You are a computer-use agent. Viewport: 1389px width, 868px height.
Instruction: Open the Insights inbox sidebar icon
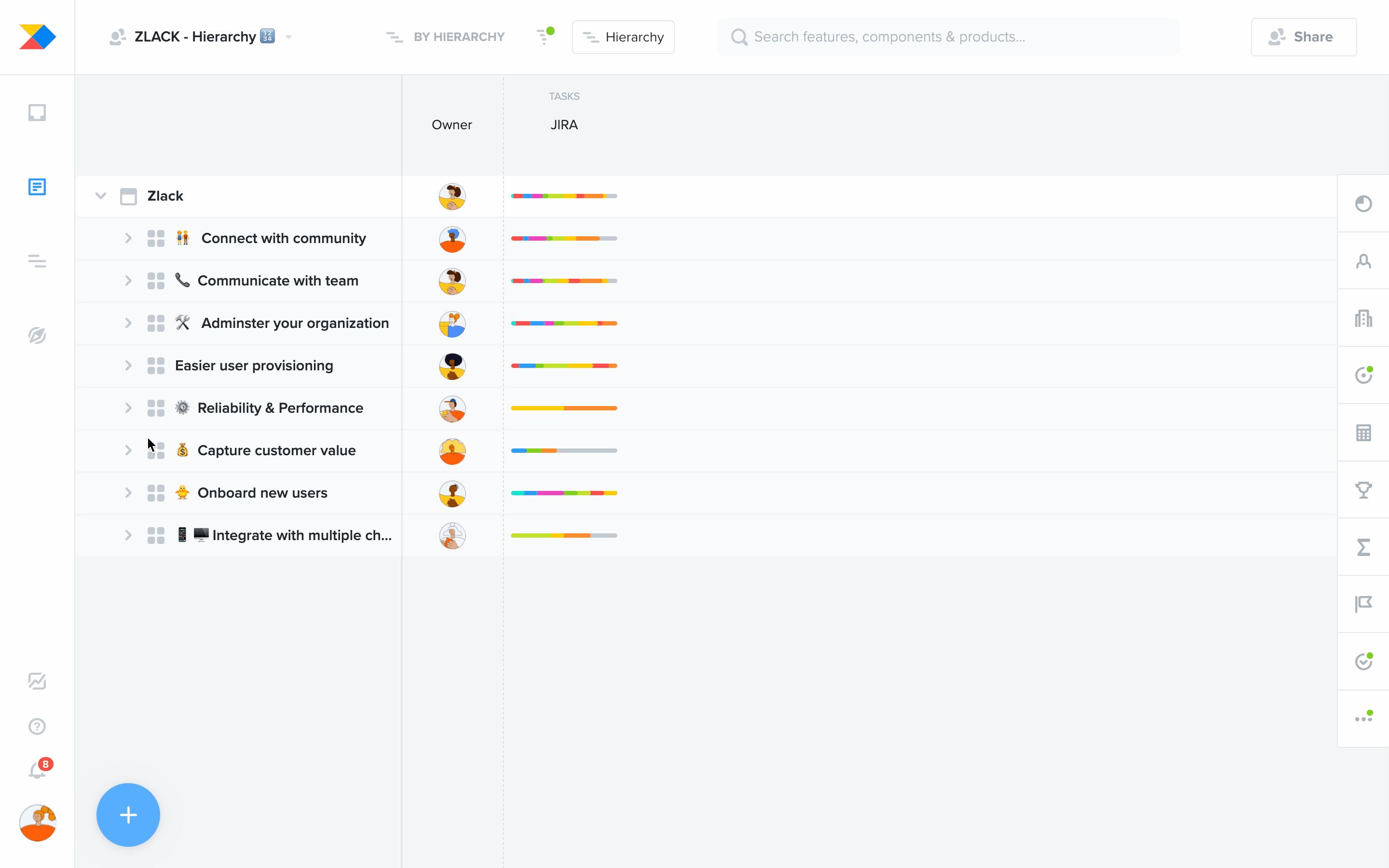pyautogui.click(x=37, y=112)
